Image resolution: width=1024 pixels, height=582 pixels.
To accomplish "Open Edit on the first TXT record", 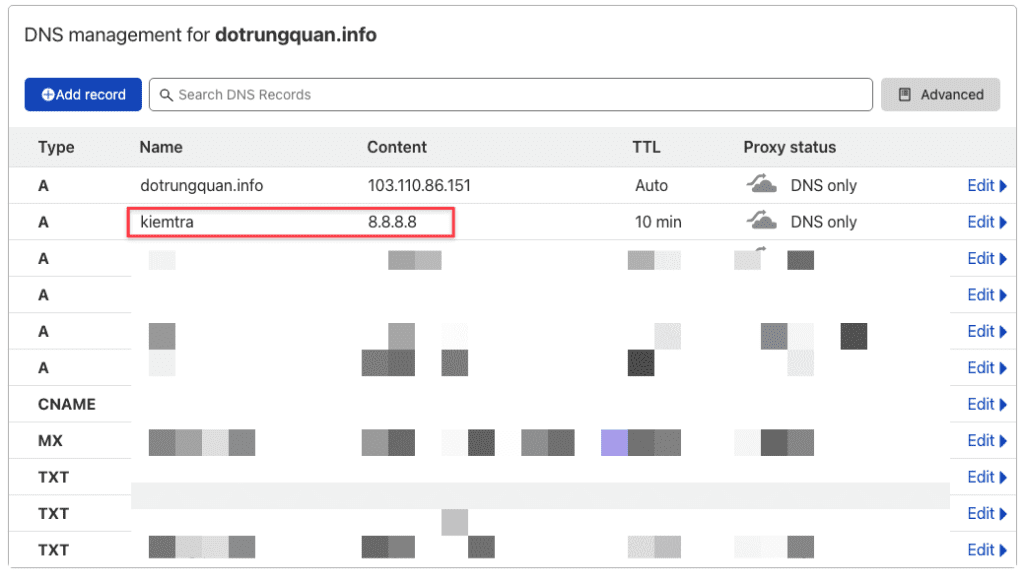I will 986,477.
